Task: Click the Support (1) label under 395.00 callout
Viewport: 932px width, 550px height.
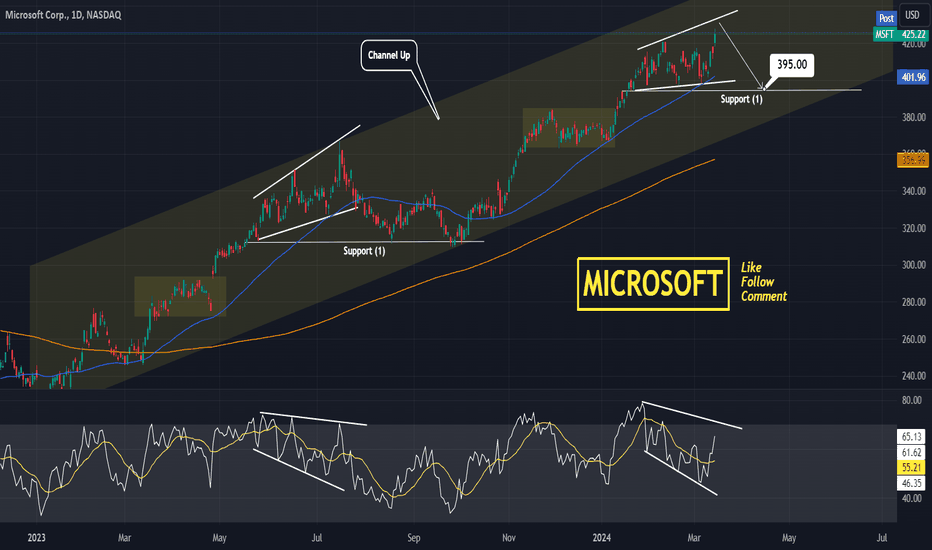Action: pos(741,99)
